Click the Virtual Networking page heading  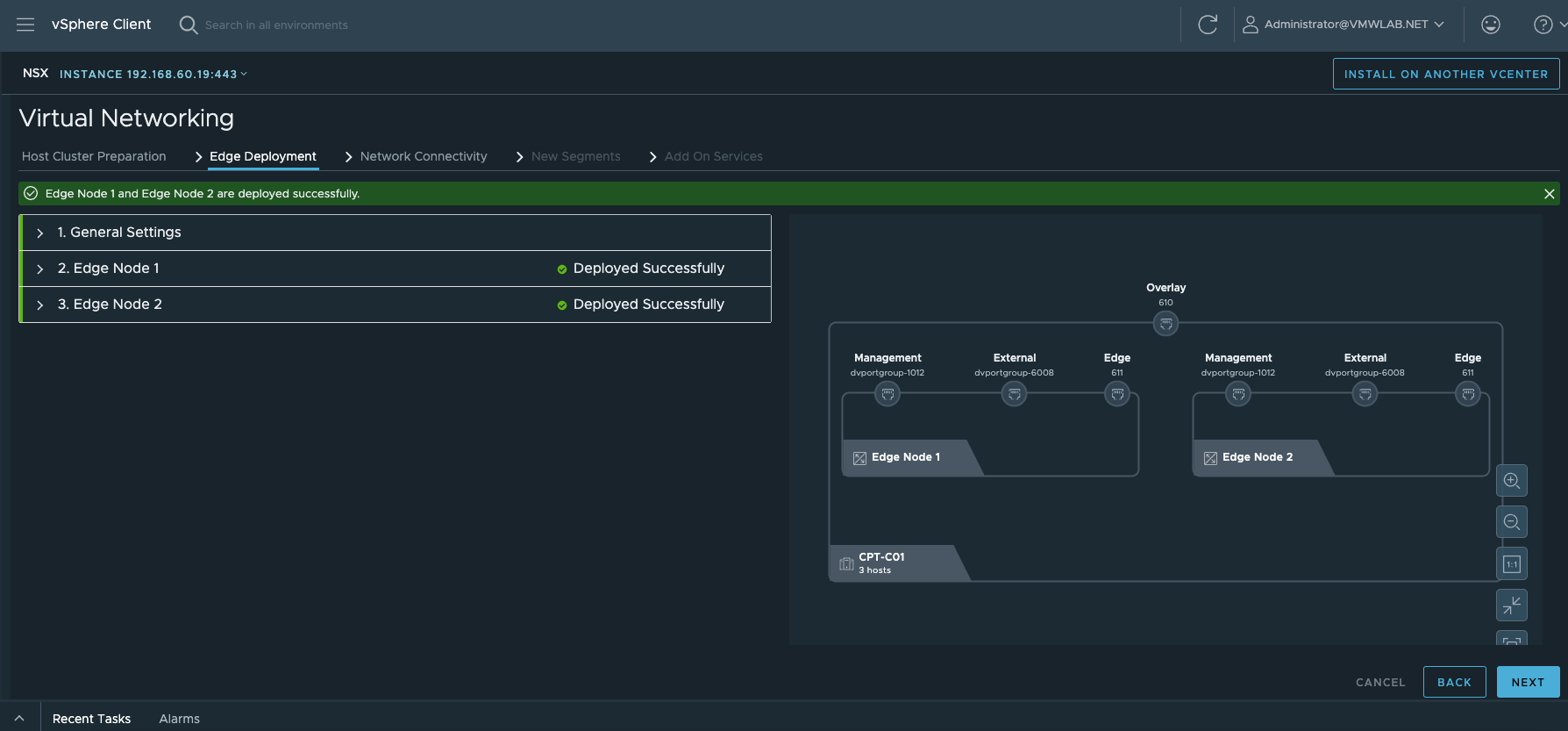(126, 118)
